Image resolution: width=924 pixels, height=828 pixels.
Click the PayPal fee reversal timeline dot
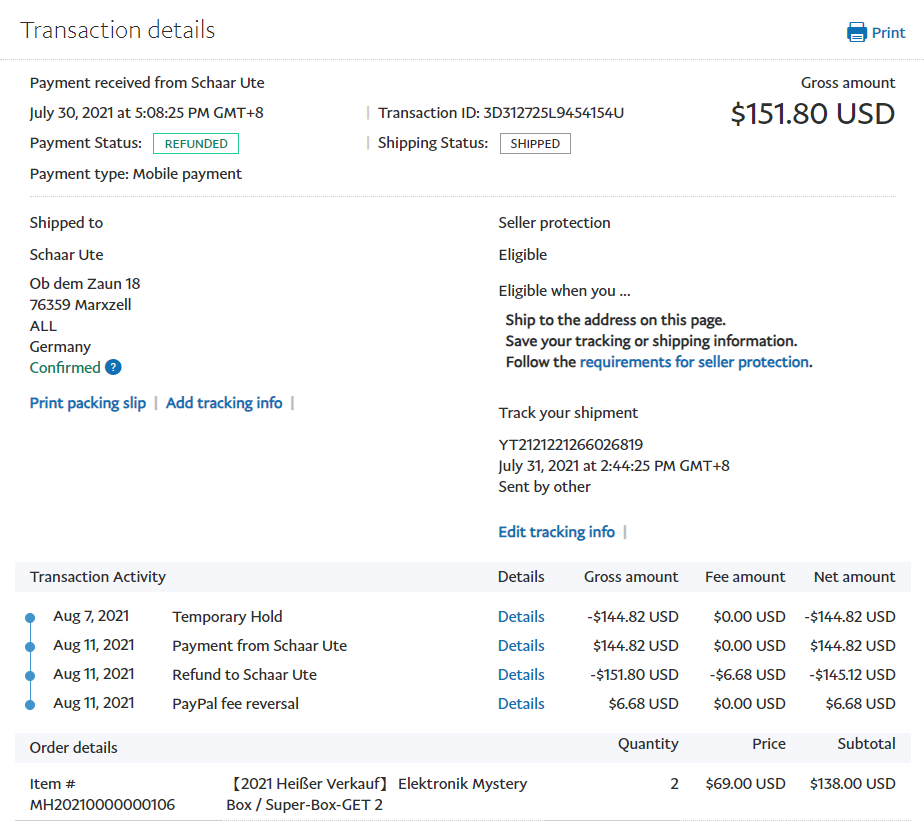pyautogui.click(x=30, y=705)
